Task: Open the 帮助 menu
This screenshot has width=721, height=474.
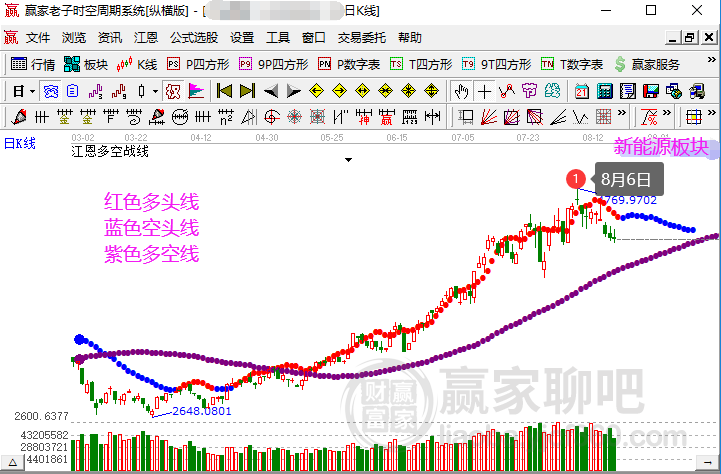Action: 410,38
